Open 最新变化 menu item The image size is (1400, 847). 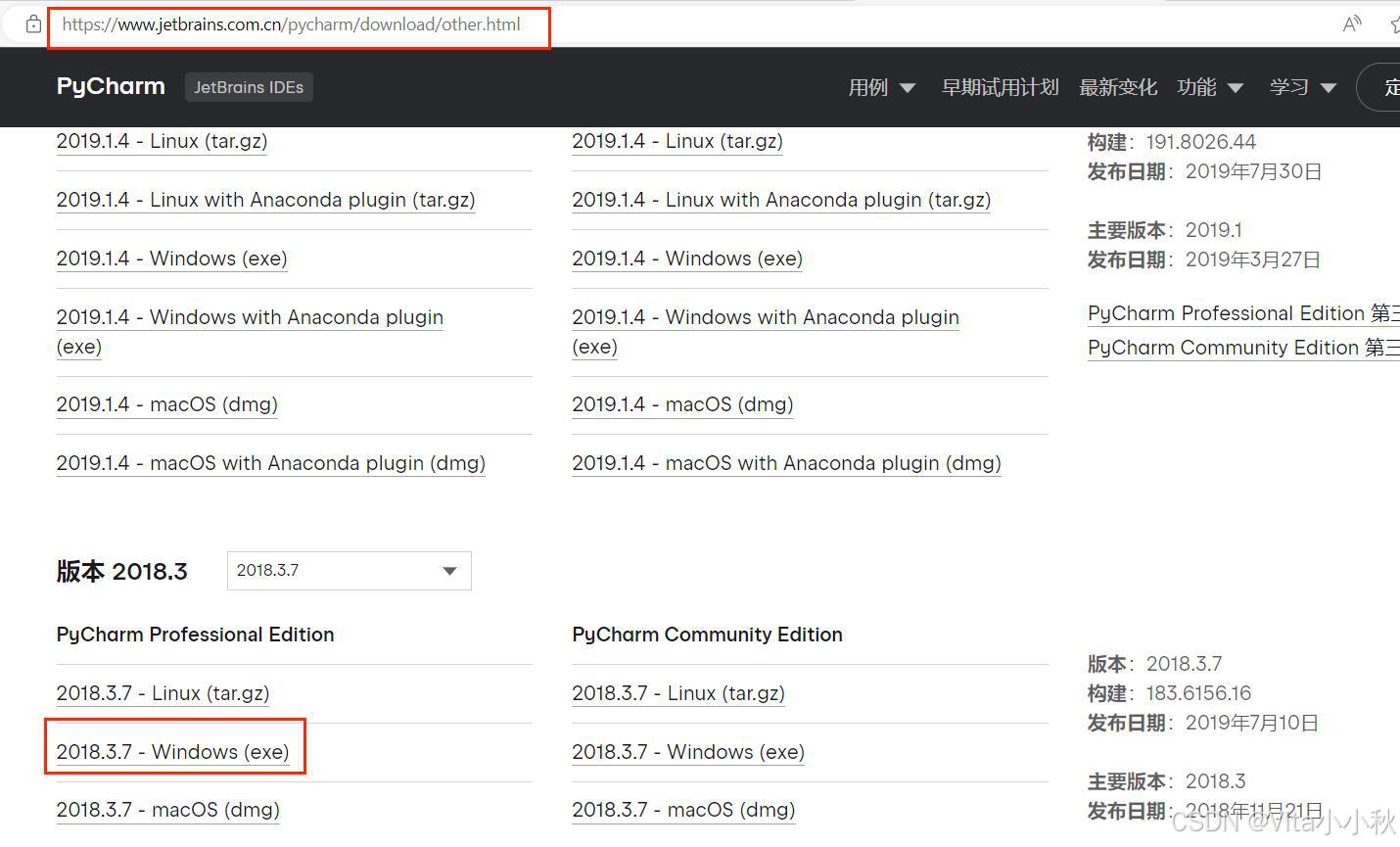pyautogui.click(x=1117, y=87)
